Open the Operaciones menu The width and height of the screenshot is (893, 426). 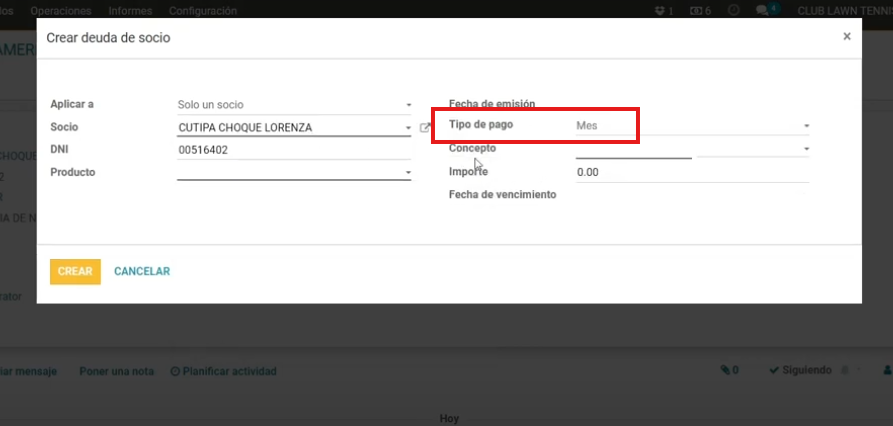[x=61, y=11]
